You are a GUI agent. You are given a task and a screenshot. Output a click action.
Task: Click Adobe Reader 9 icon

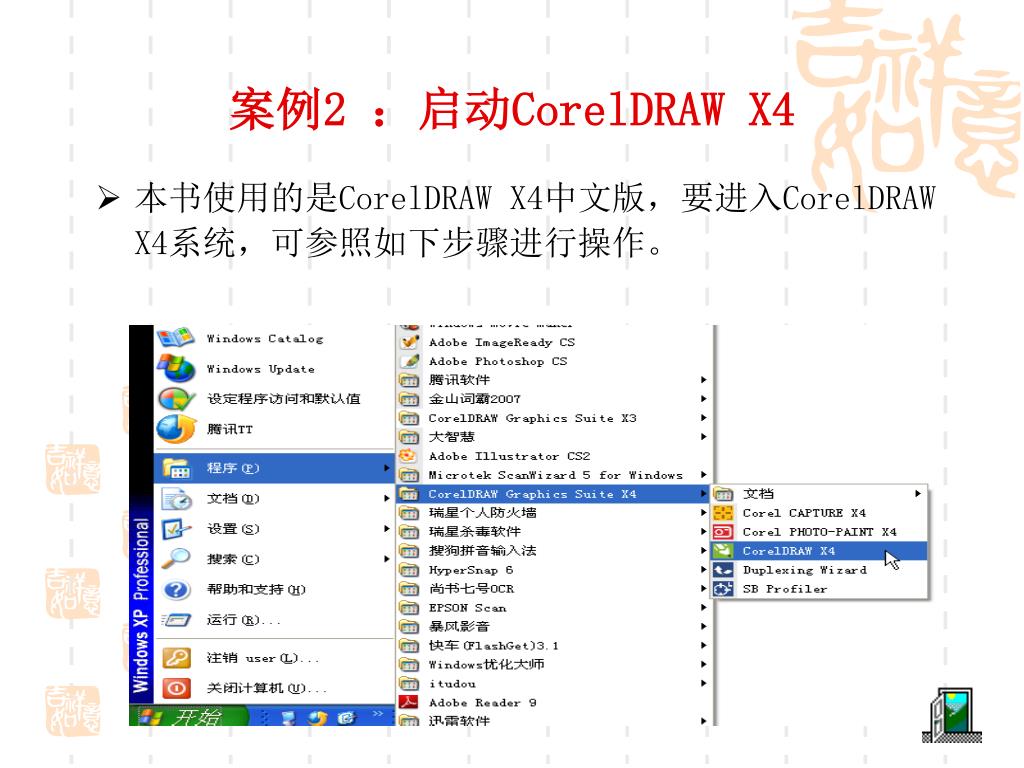pyautogui.click(x=409, y=702)
